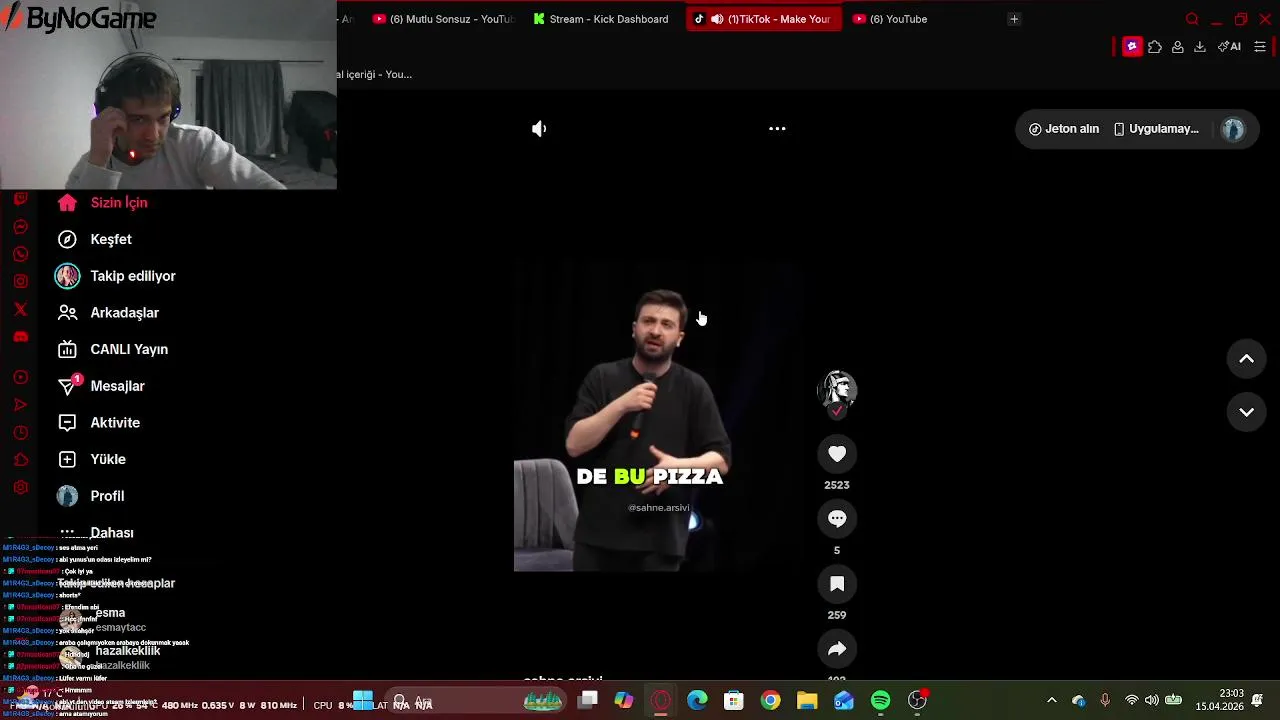
Task: Click the browser tab search icon
Action: (1192, 19)
